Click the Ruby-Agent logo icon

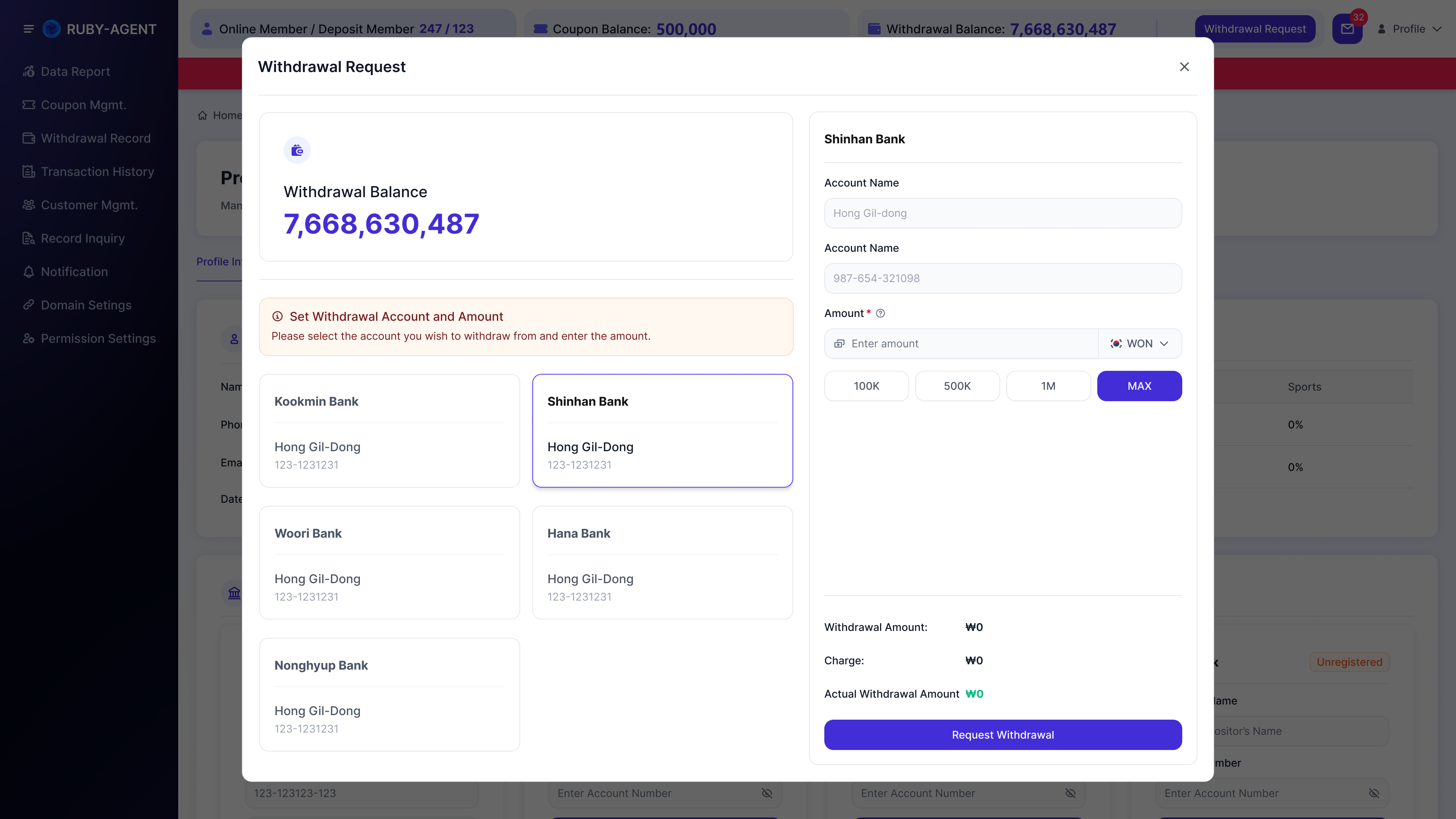tap(52, 29)
